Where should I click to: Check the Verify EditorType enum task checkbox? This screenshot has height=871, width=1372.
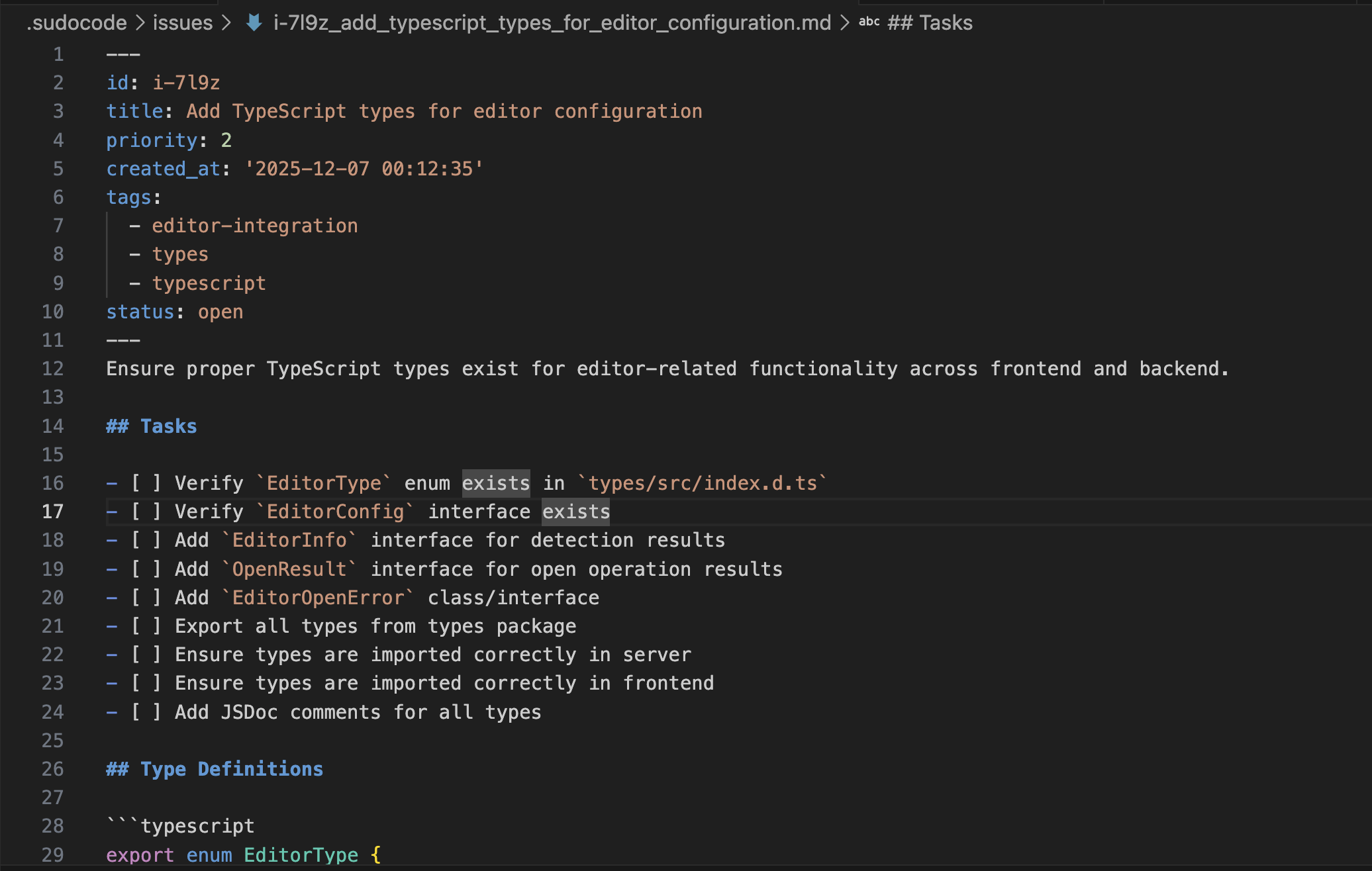pos(146,482)
